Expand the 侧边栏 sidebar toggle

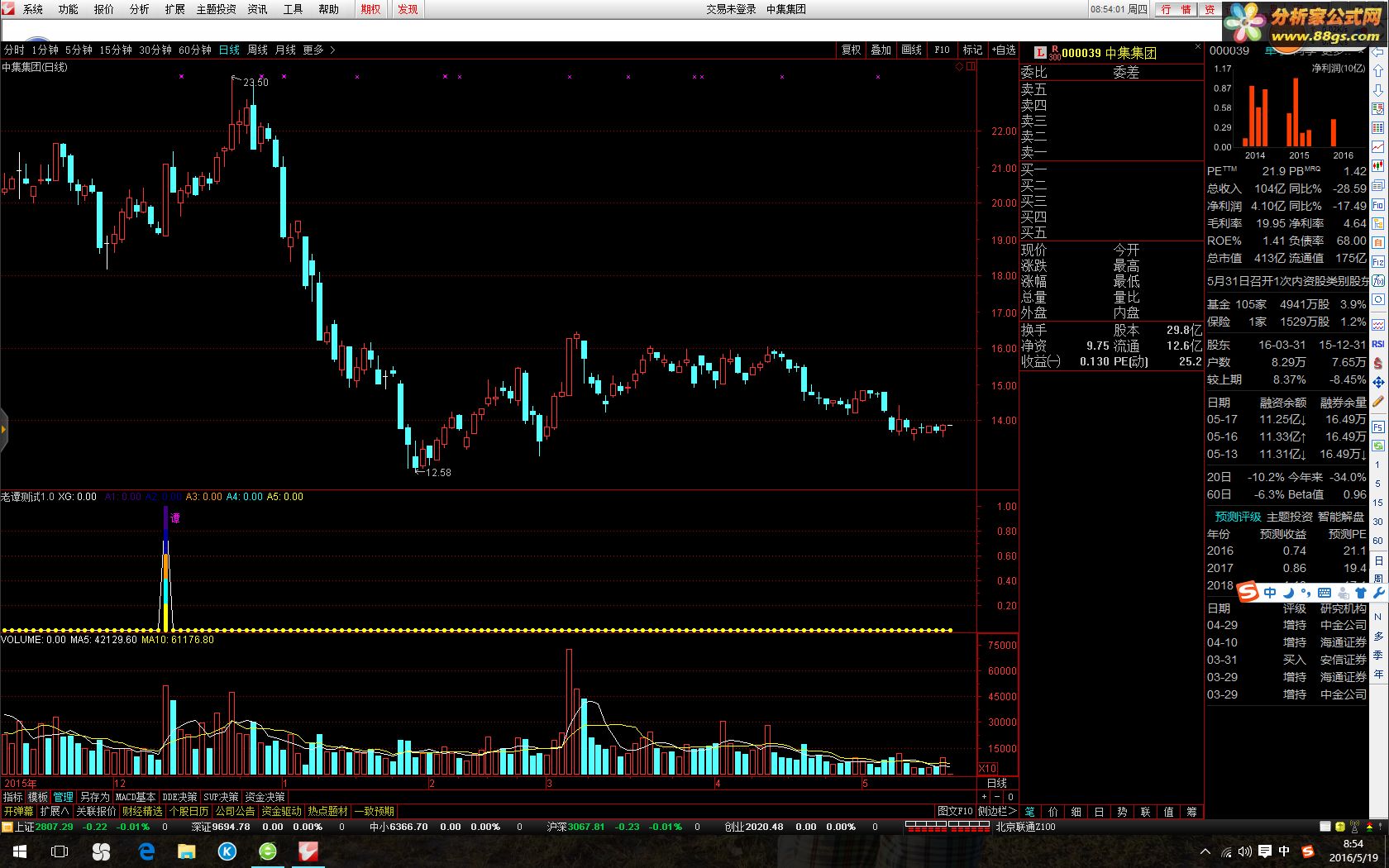997,811
